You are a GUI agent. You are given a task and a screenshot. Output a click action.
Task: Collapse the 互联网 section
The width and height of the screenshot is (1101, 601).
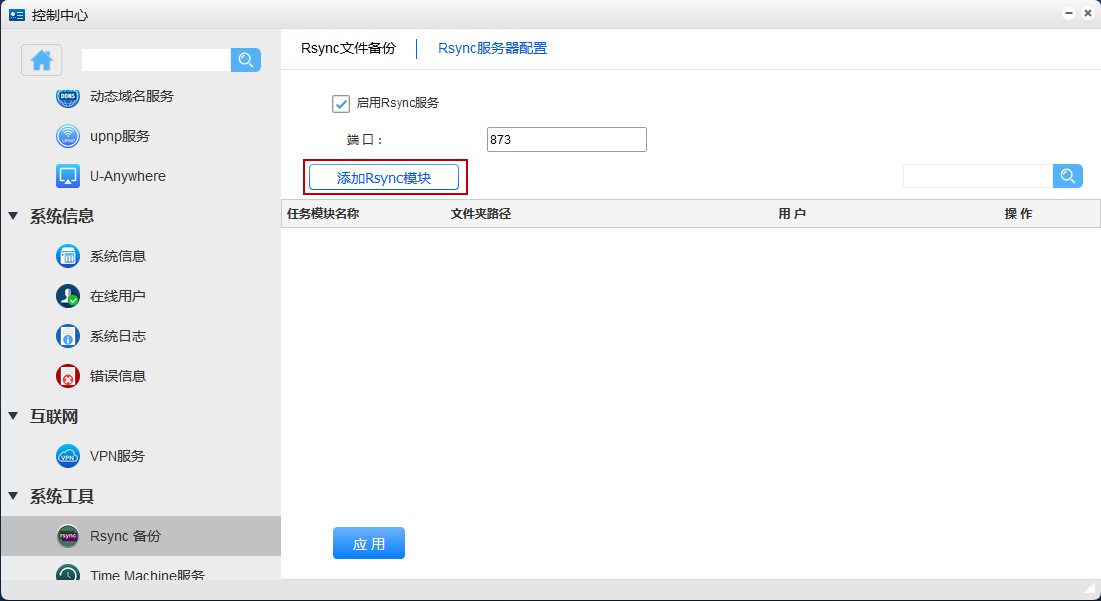13,416
